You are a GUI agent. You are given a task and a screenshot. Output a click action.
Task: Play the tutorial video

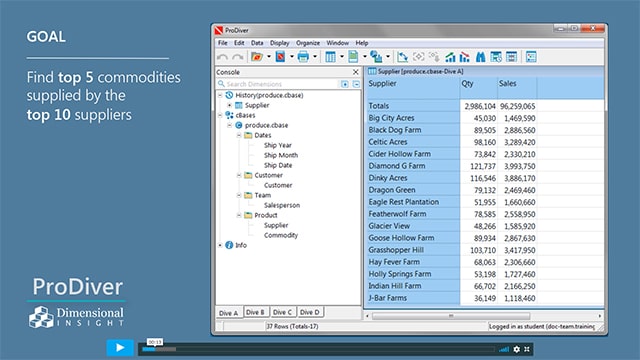[120, 348]
